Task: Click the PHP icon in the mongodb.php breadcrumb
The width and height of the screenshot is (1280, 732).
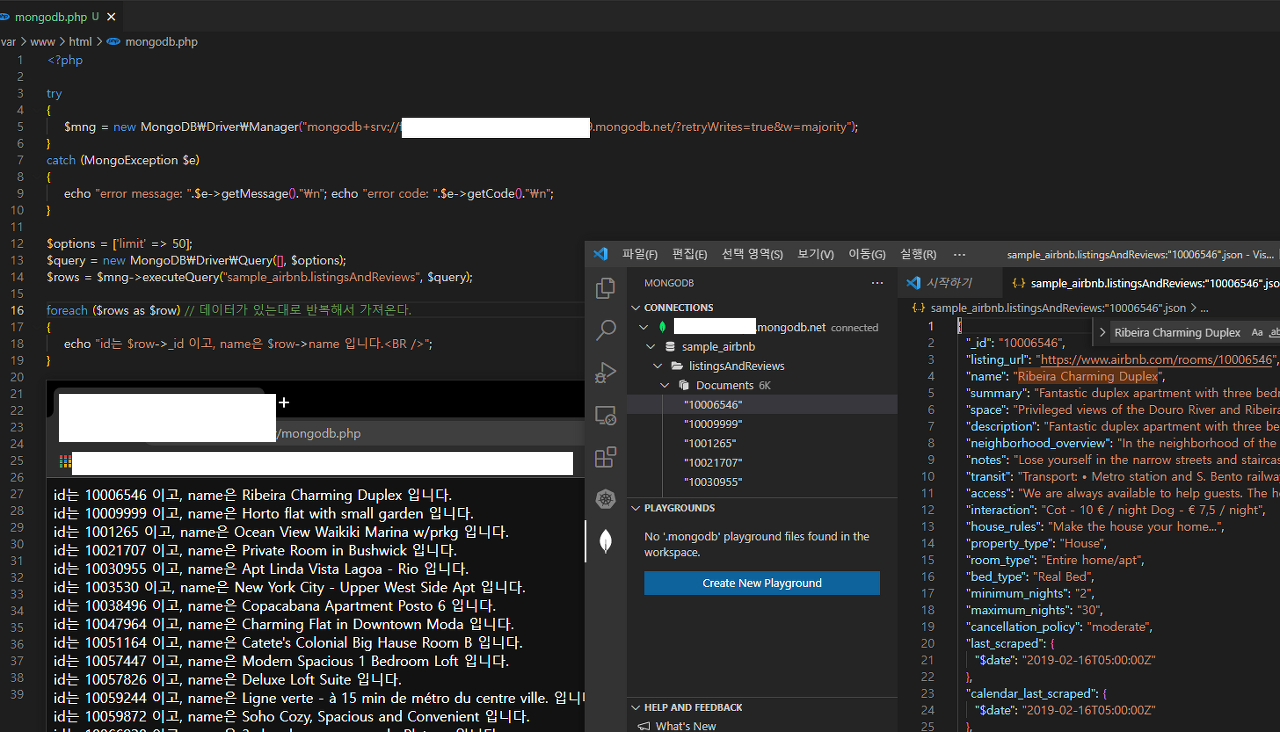Action: 113,42
